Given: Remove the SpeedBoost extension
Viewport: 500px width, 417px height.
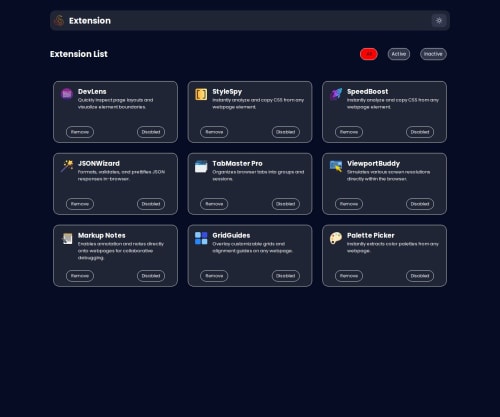Looking at the screenshot, I should [x=349, y=132].
